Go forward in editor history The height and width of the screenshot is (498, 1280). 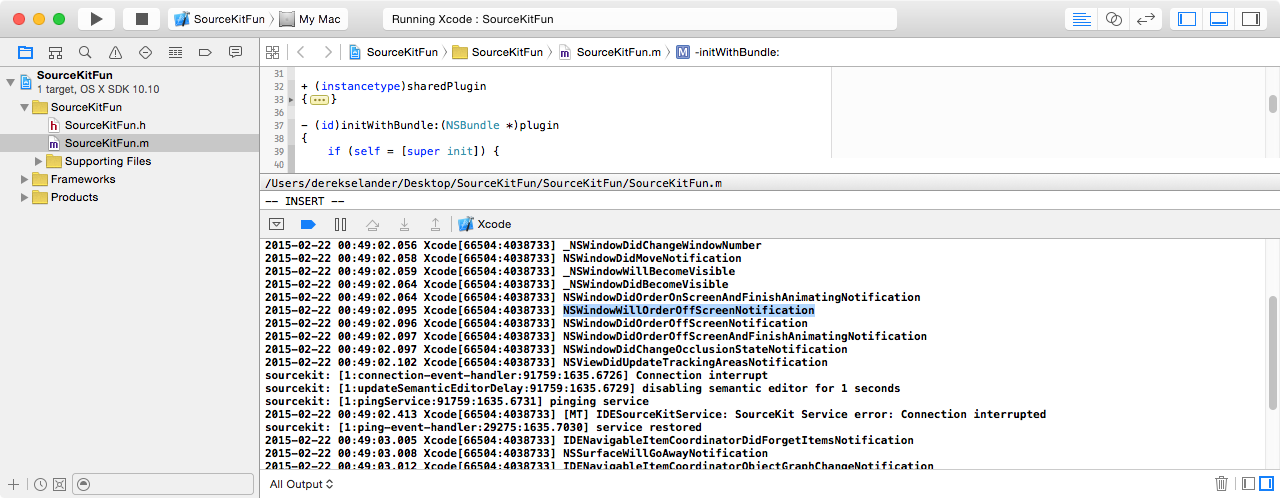(x=328, y=52)
